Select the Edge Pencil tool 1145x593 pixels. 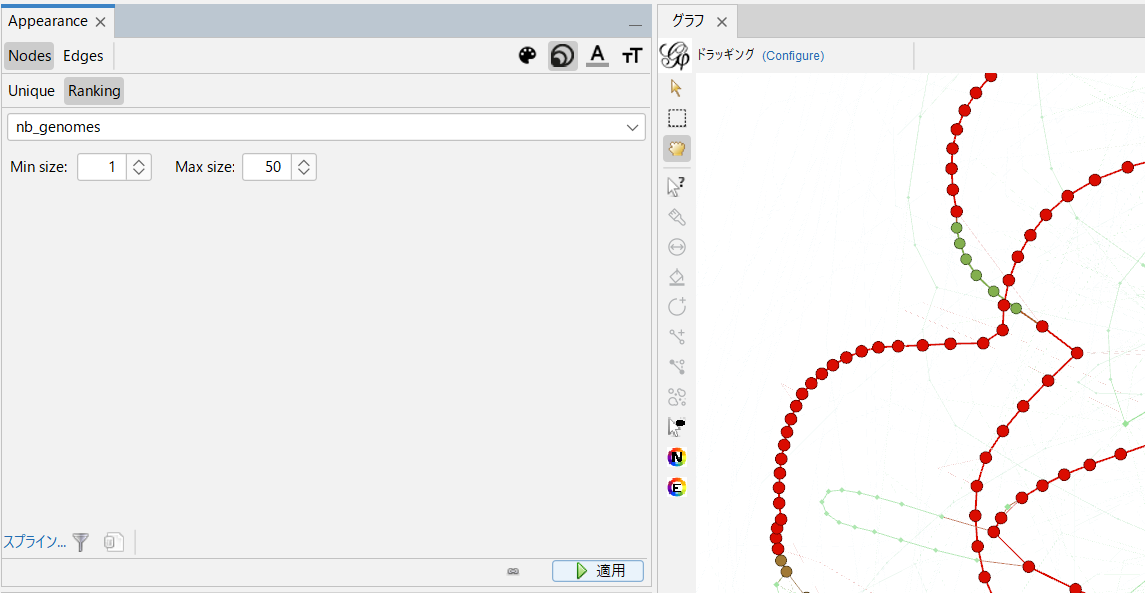(677, 487)
